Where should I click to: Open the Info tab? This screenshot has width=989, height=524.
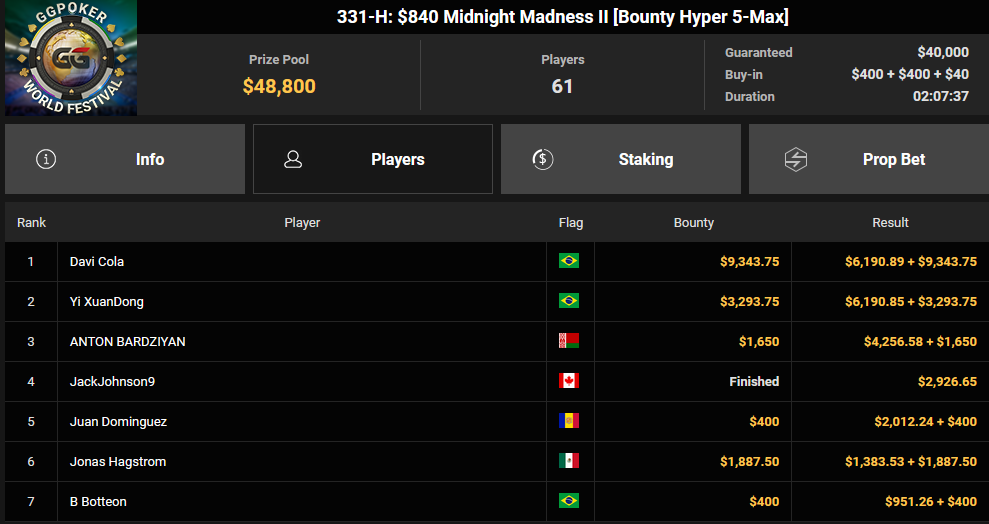[x=125, y=159]
